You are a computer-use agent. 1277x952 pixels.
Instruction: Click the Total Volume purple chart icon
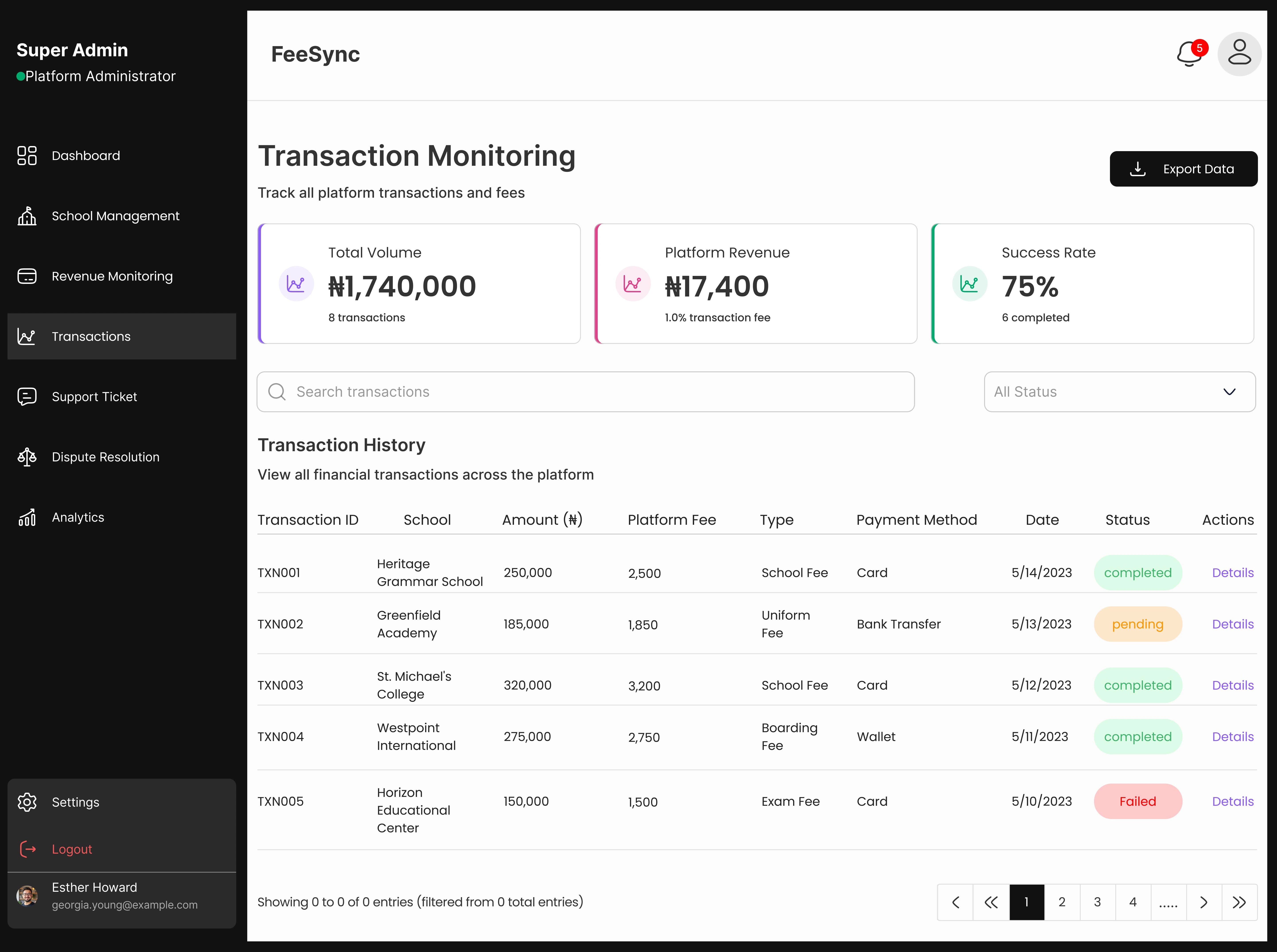[296, 283]
